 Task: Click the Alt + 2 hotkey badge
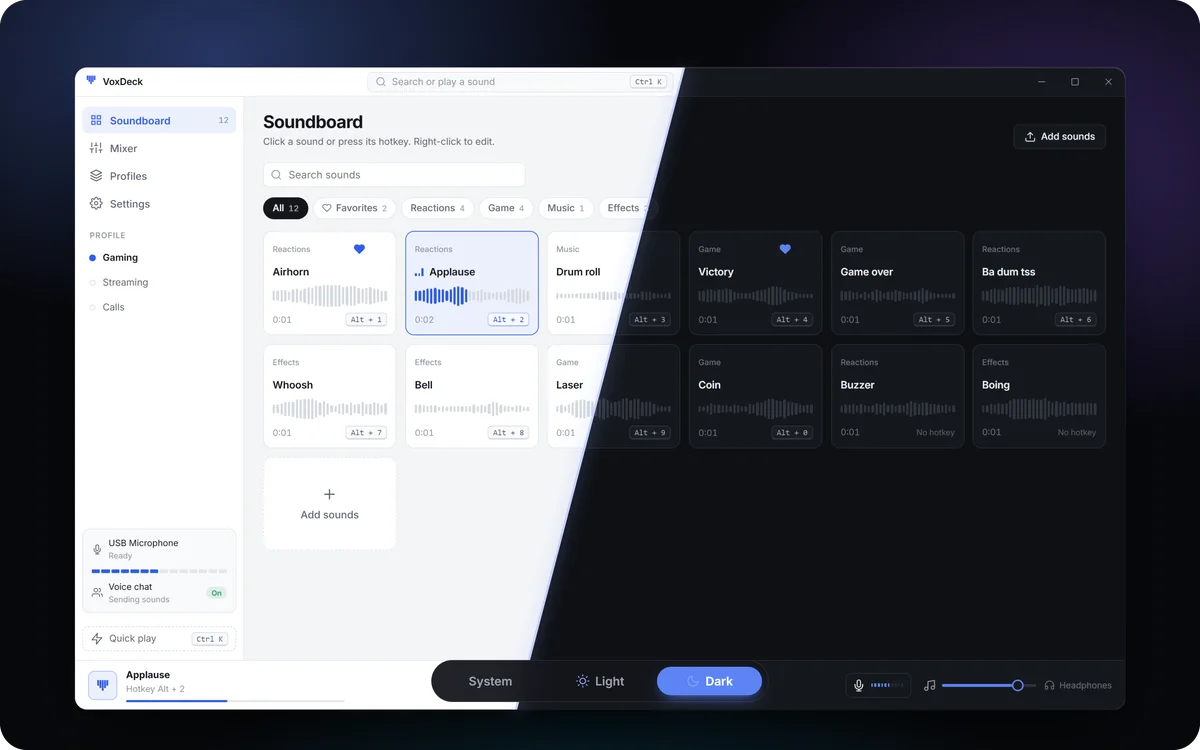[508, 320]
